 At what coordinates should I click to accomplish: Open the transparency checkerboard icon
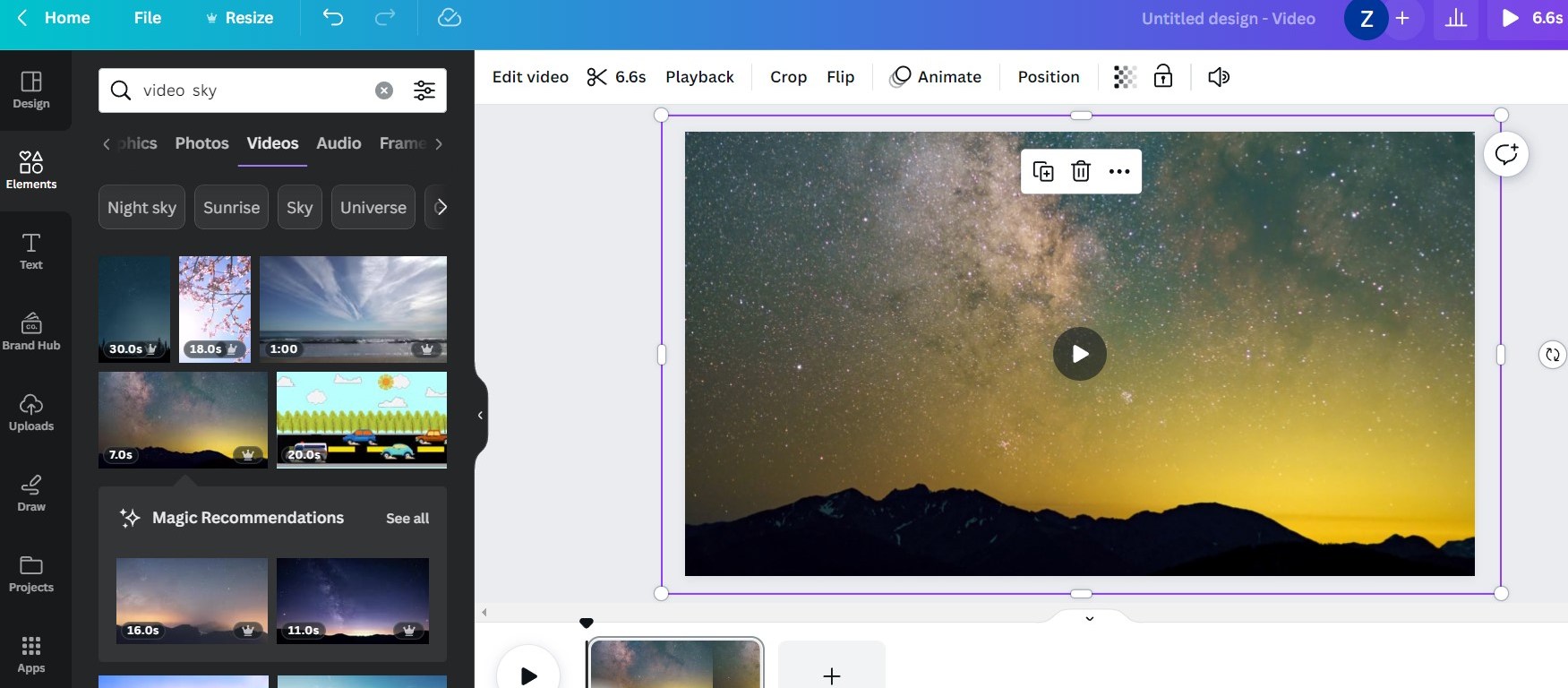[1125, 77]
